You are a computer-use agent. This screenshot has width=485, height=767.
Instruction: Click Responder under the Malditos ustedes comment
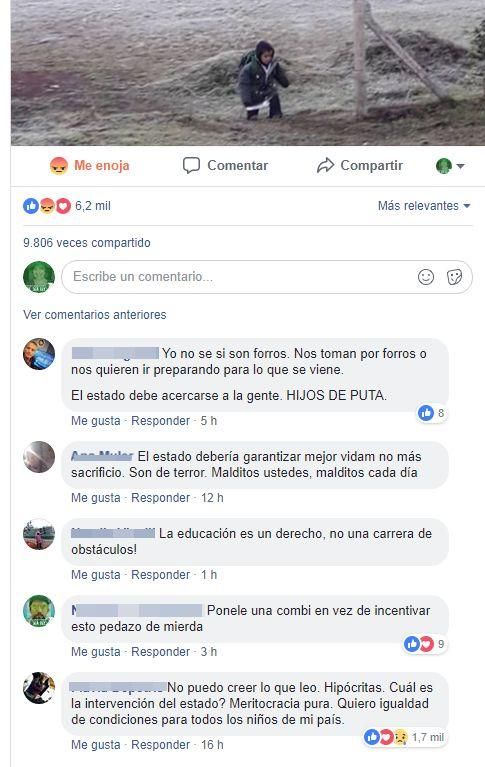click(161, 497)
